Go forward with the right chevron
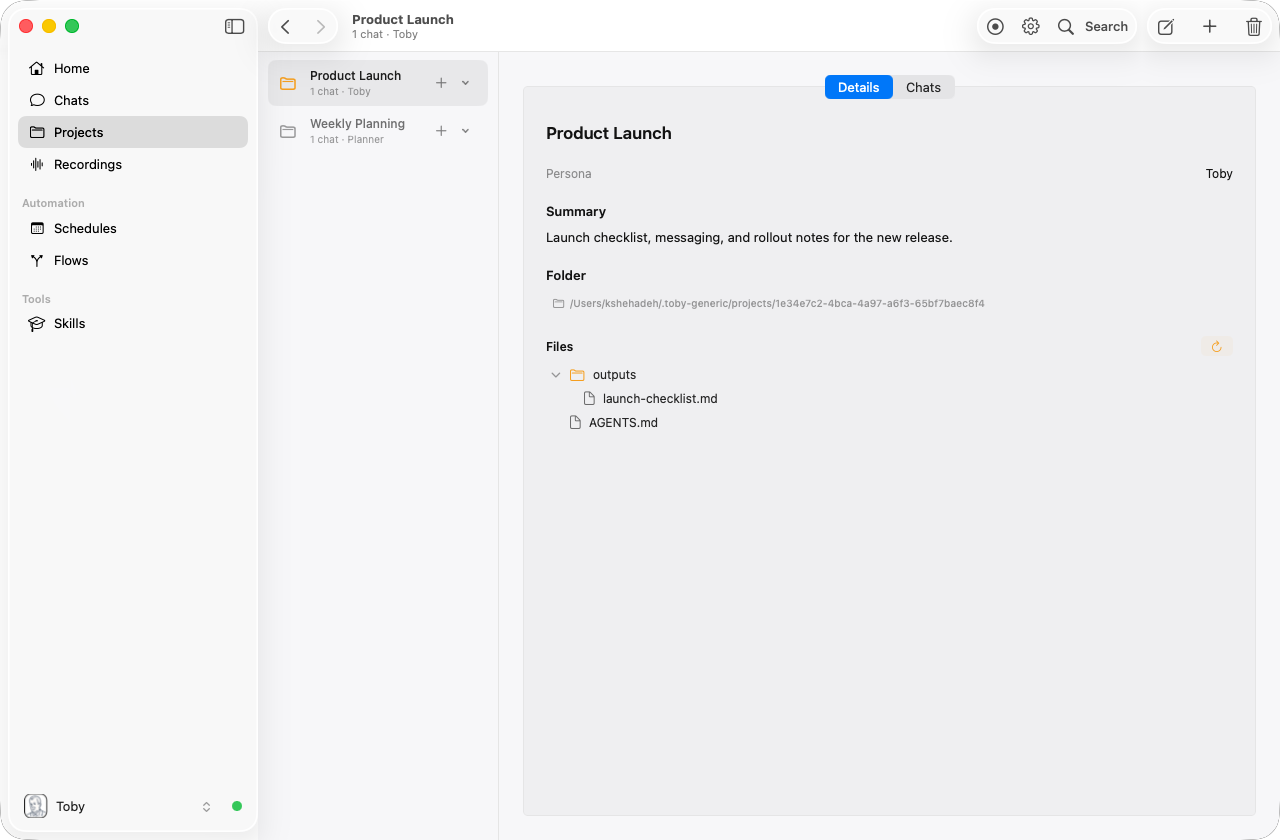Image resolution: width=1280 pixels, height=840 pixels. click(x=320, y=27)
